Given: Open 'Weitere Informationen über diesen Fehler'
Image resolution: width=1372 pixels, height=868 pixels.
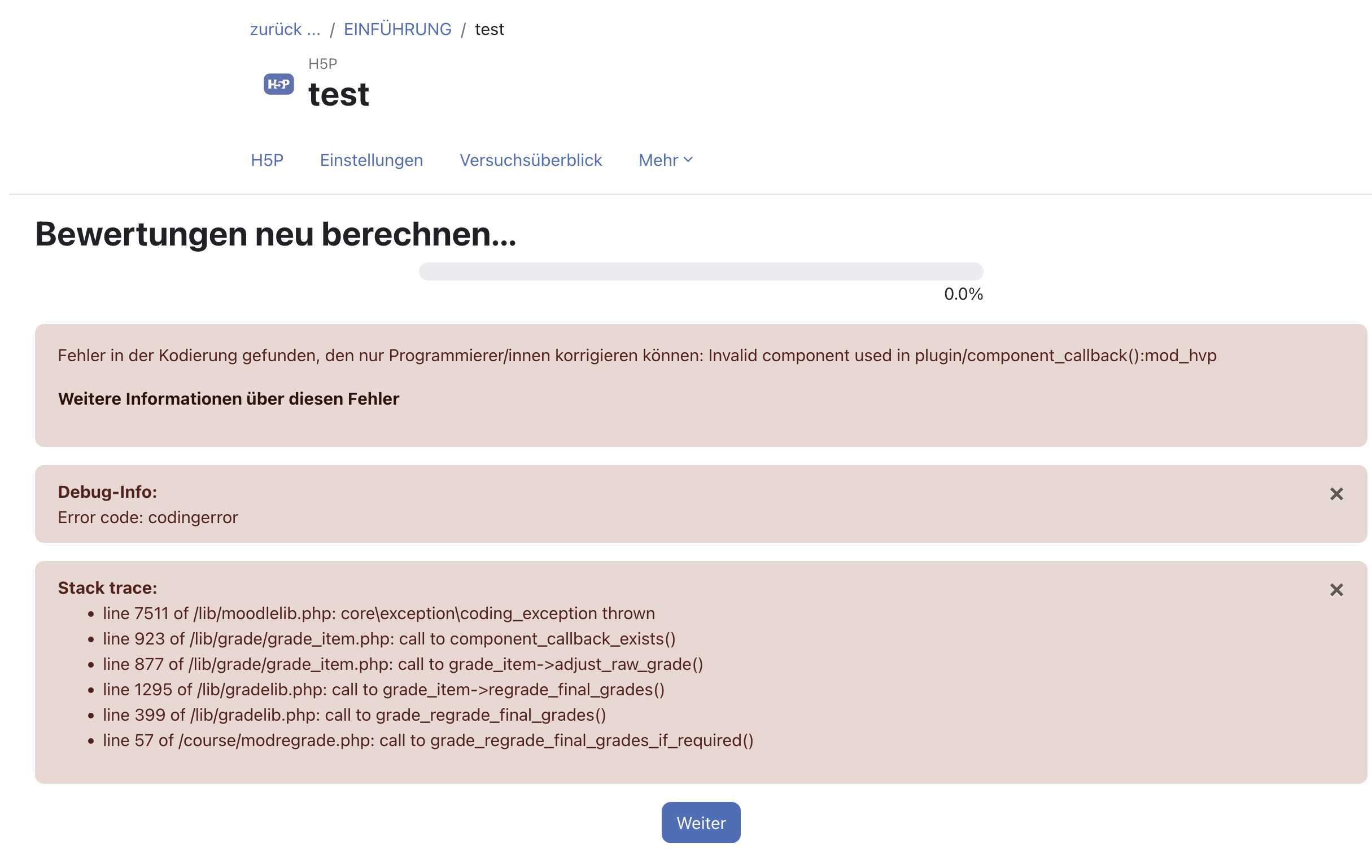Looking at the screenshot, I should coord(229,398).
